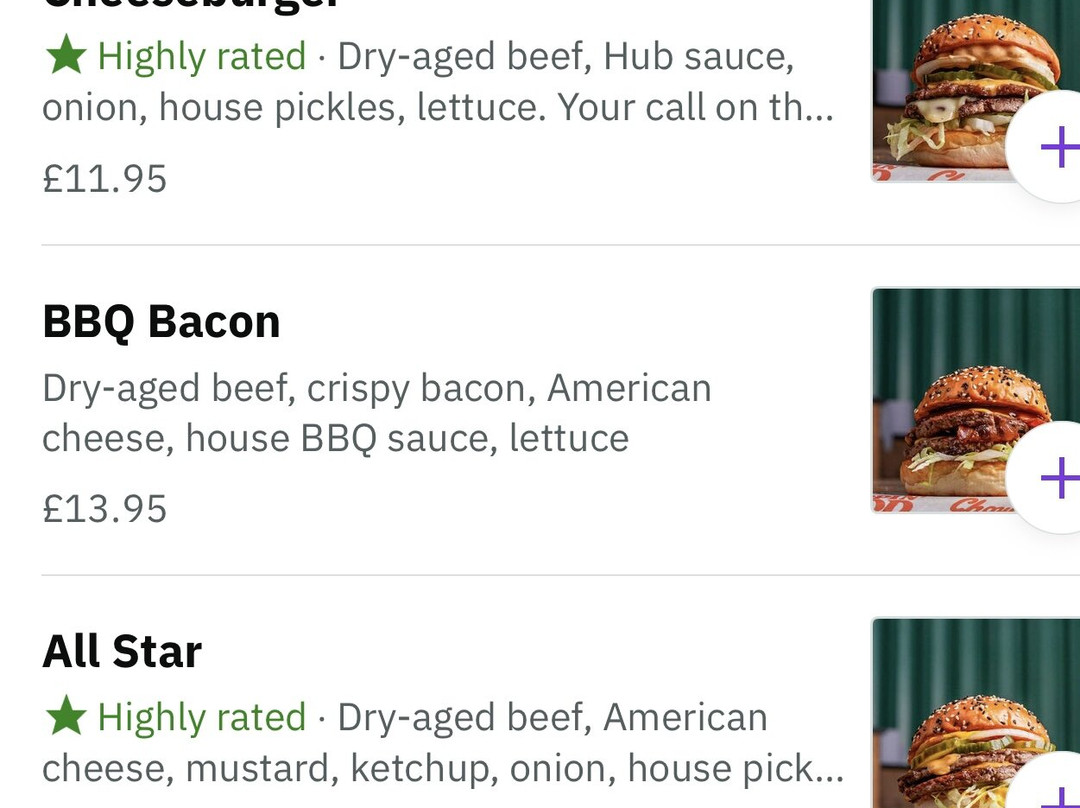Click the £11.95 price for the Cheeseburger
The height and width of the screenshot is (808, 1080).
105,179
